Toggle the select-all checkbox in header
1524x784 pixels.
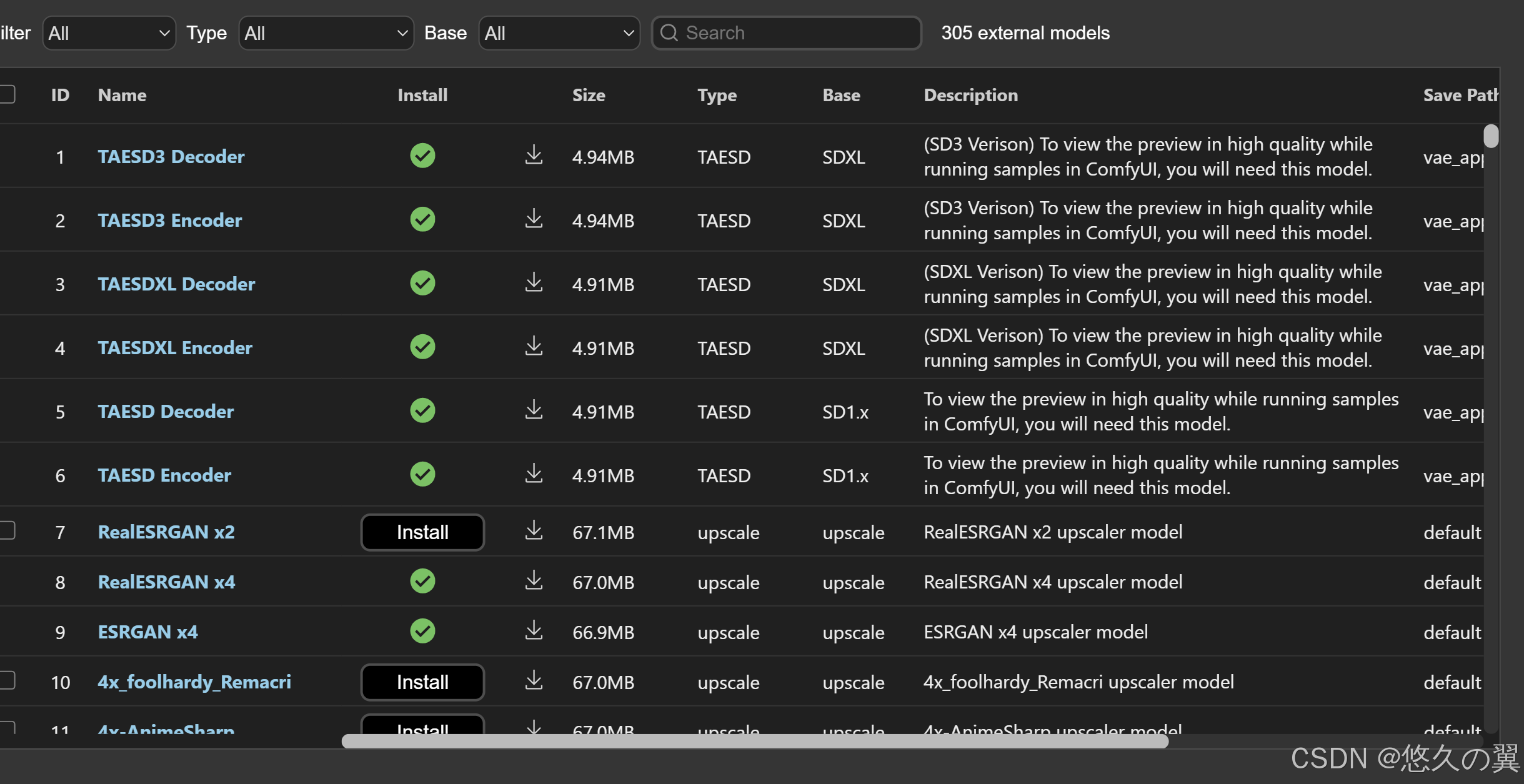(7, 94)
